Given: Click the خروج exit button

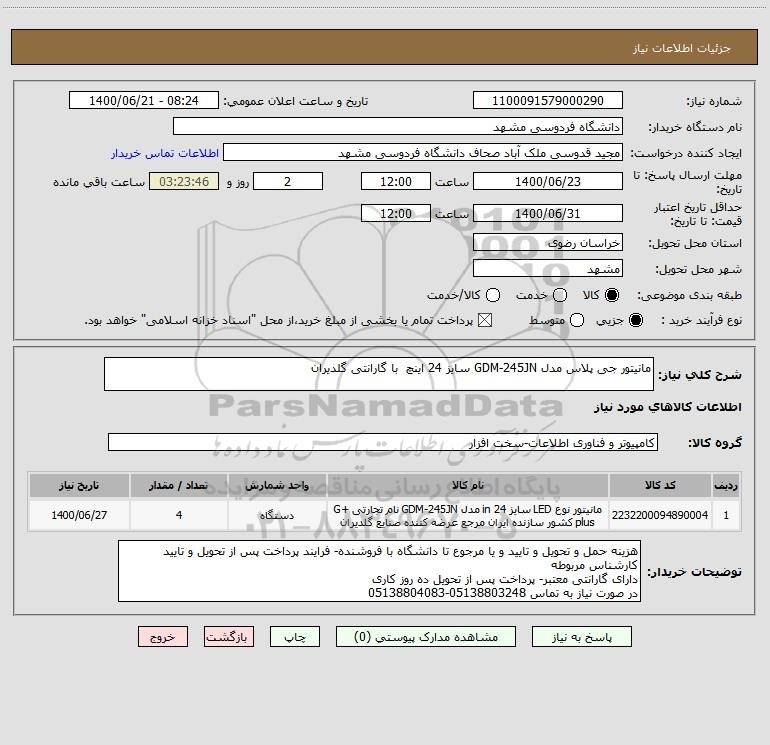Looking at the screenshot, I should [x=163, y=637].
